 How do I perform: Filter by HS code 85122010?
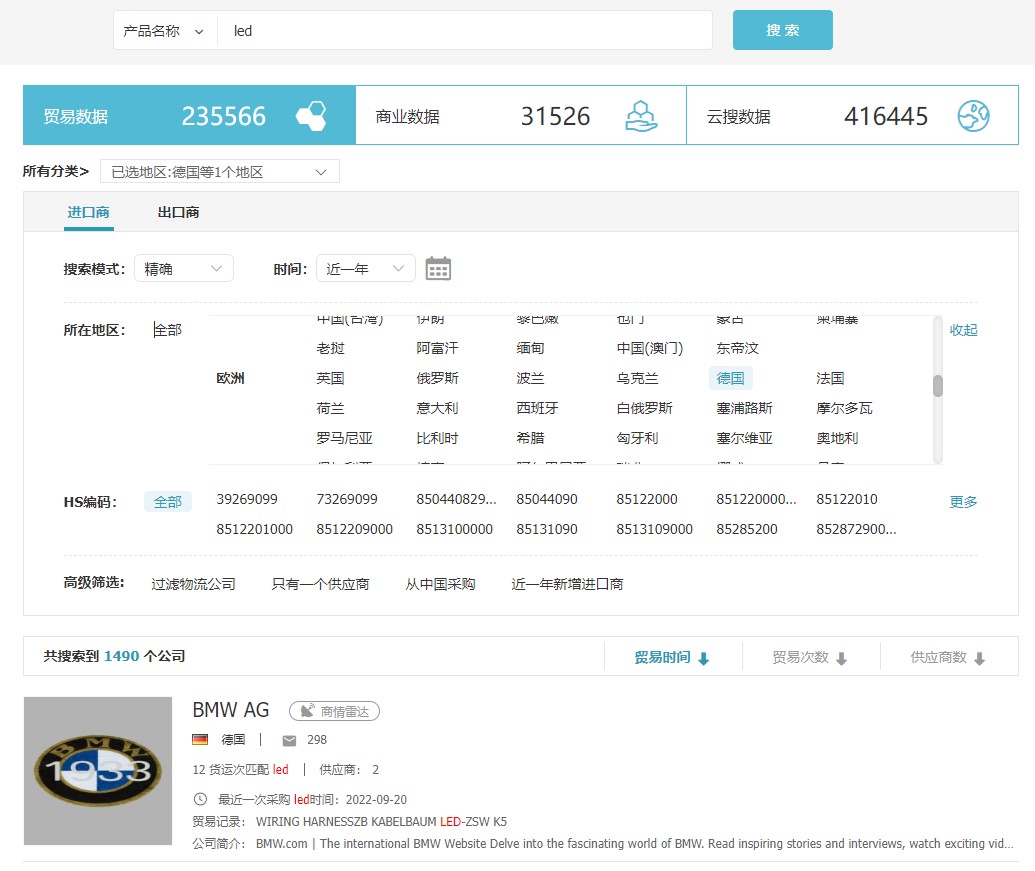coord(846,499)
